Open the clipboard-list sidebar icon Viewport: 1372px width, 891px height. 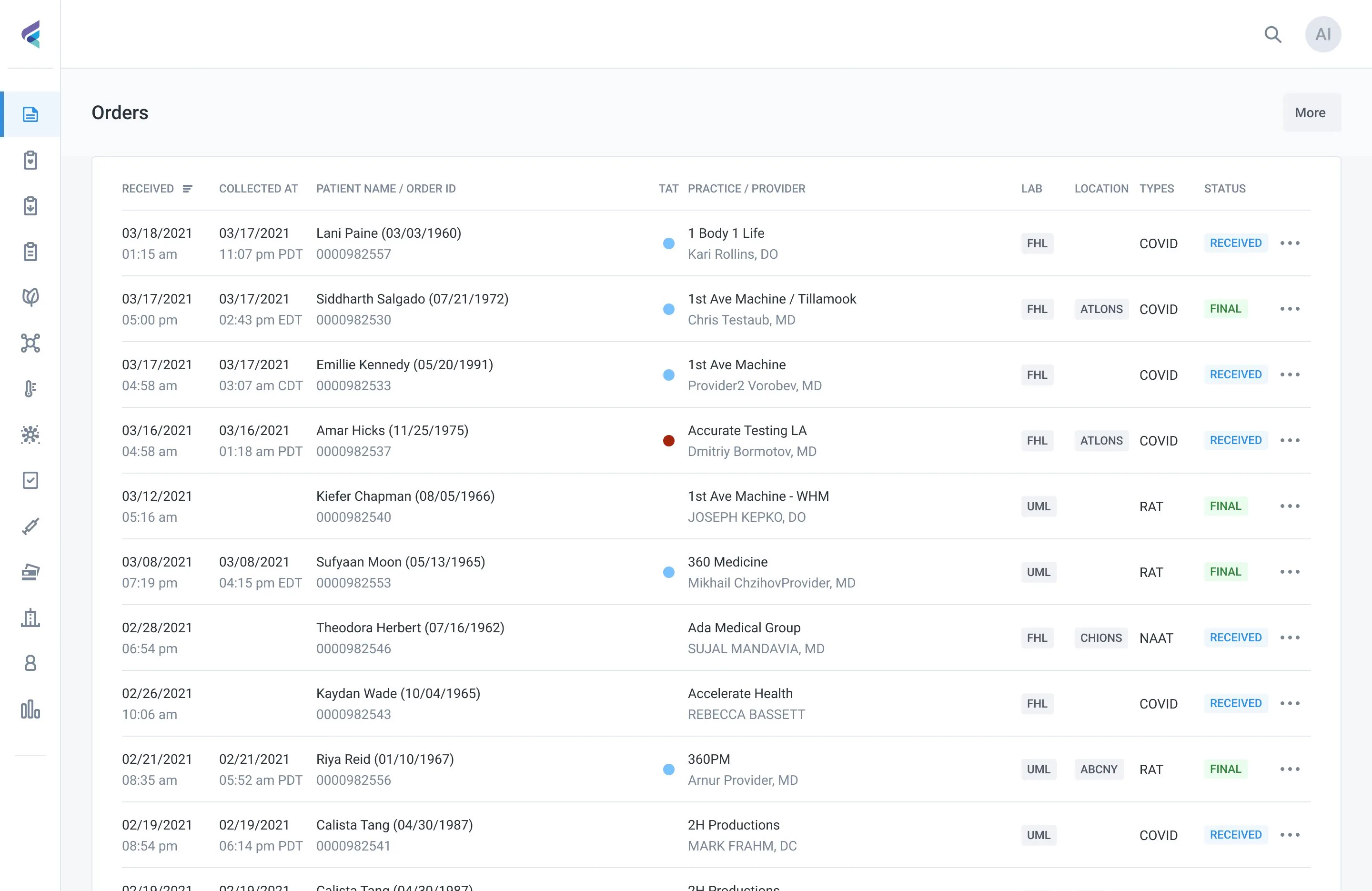[x=30, y=252]
